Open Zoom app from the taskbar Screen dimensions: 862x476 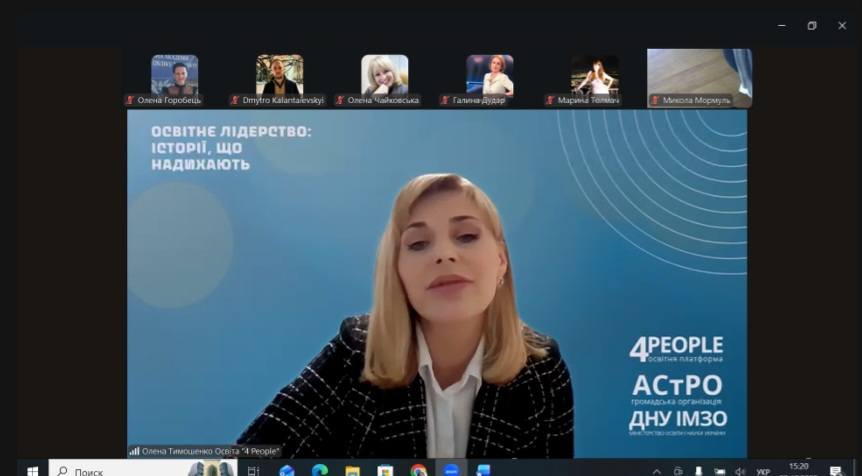(x=450, y=471)
